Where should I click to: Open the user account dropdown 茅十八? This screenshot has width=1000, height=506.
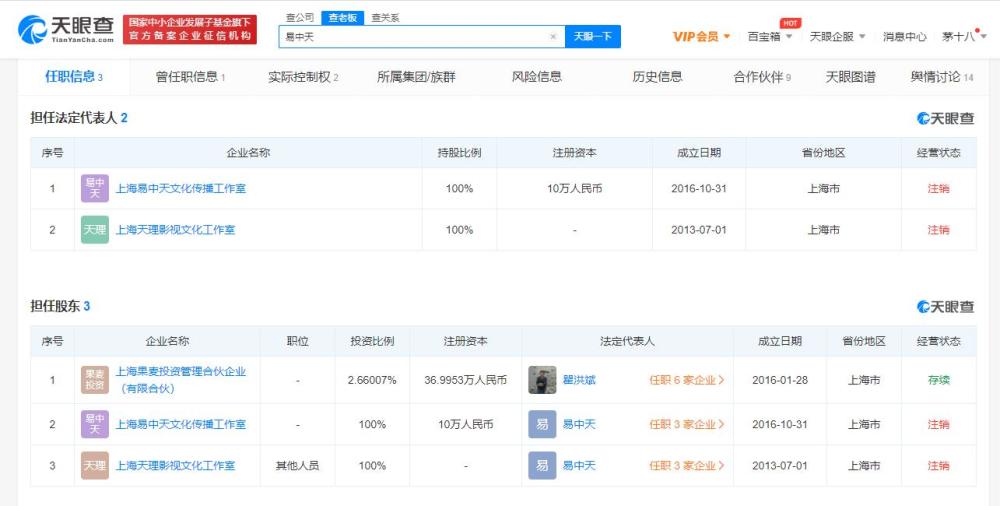[x=964, y=37]
